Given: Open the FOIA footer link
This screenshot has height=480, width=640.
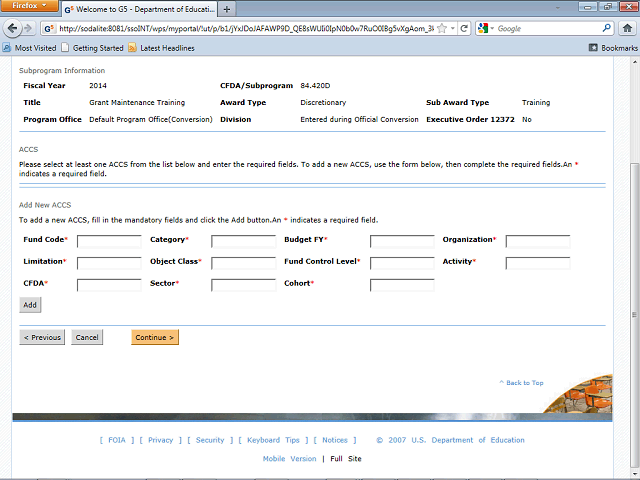Looking at the screenshot, I should click(x=117, y=440).
